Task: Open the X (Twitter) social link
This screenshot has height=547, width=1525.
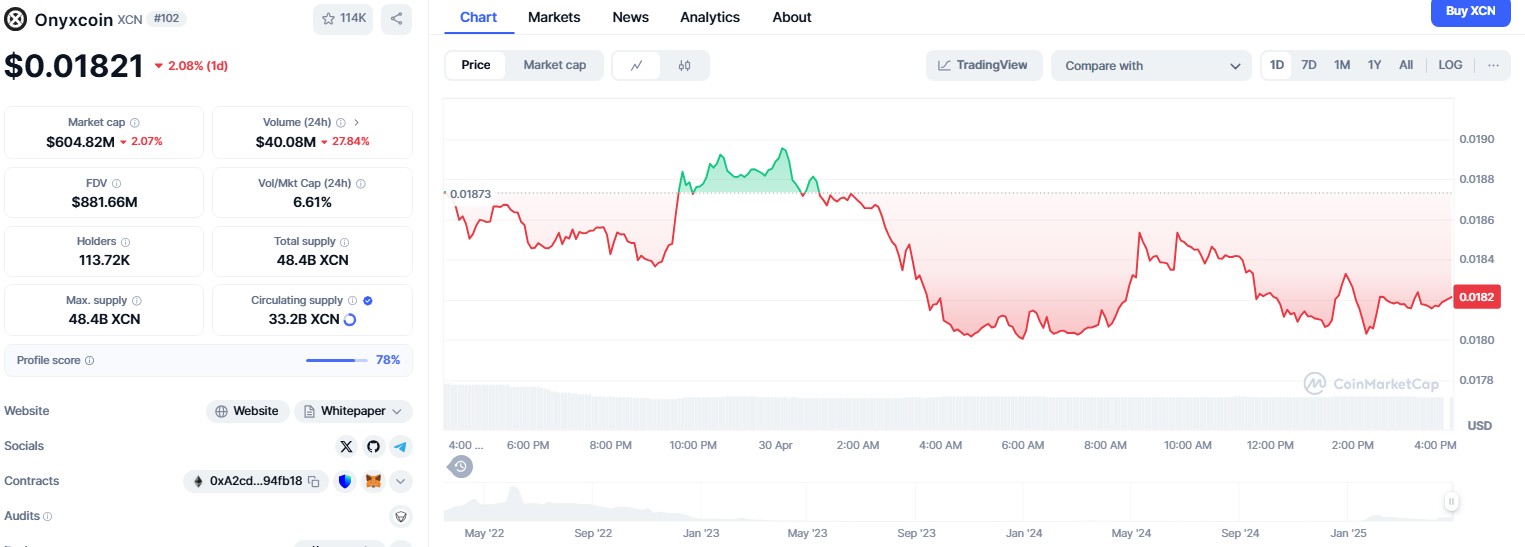Action: pos(346,447)
